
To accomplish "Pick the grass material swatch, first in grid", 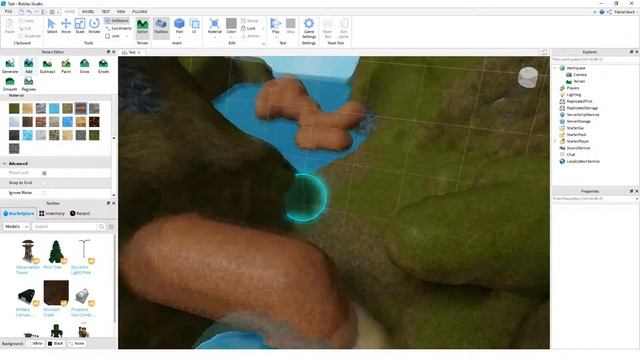I will [x=14, y=108].
